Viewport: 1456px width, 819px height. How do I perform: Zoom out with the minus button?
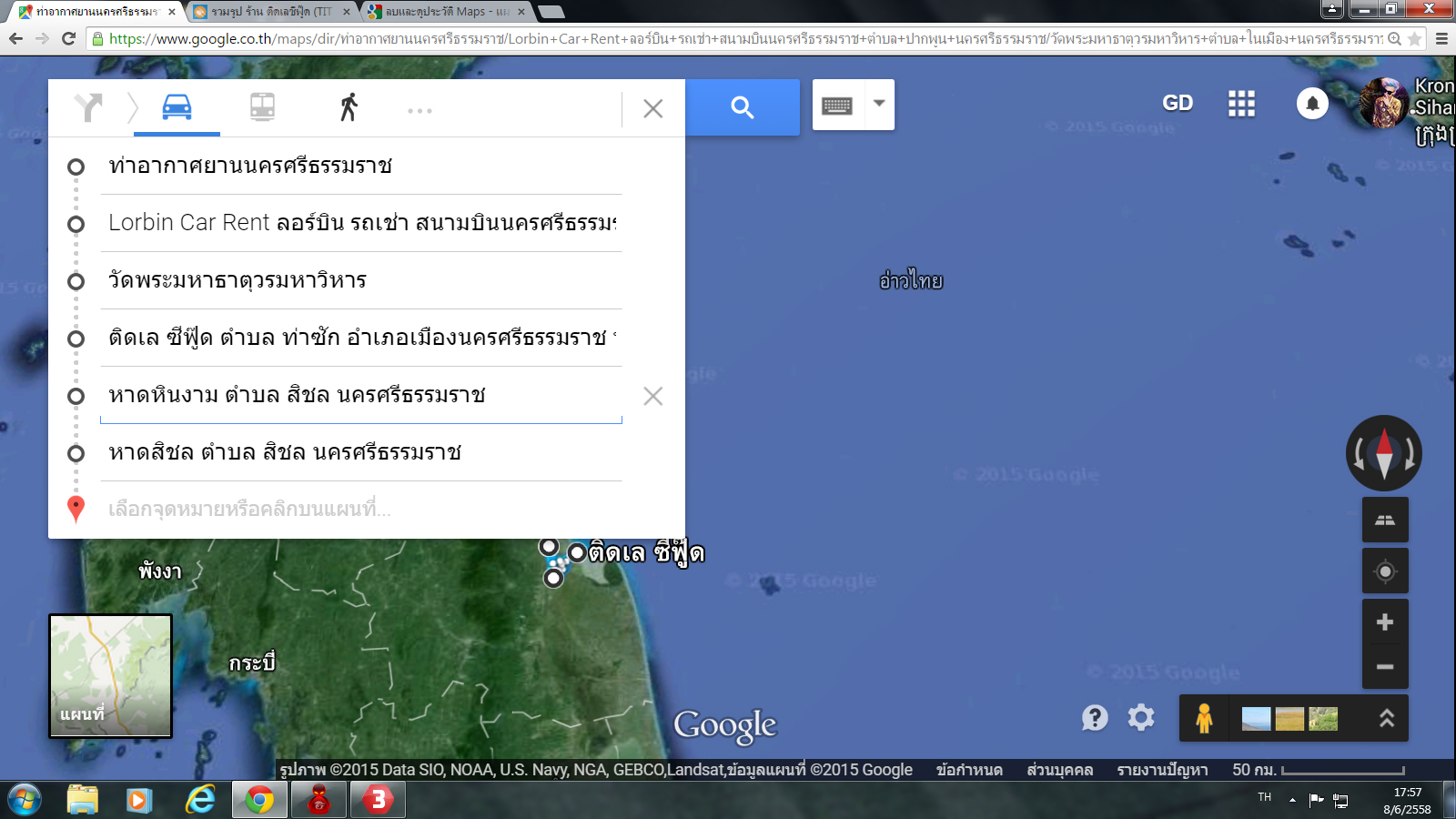point(1385,667)
